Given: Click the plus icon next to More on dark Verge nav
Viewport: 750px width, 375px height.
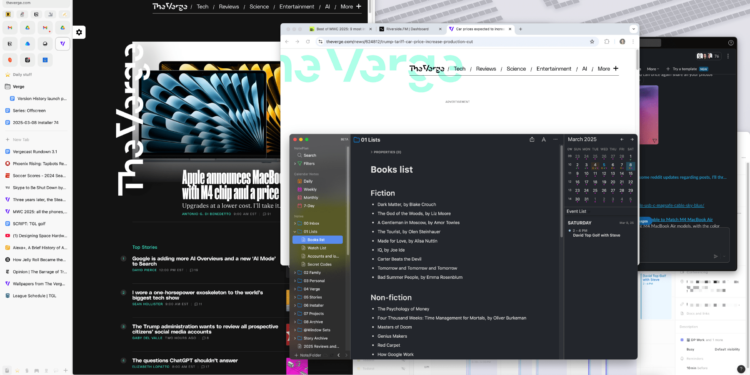Looking at the screenshot, I should (359, 6).
